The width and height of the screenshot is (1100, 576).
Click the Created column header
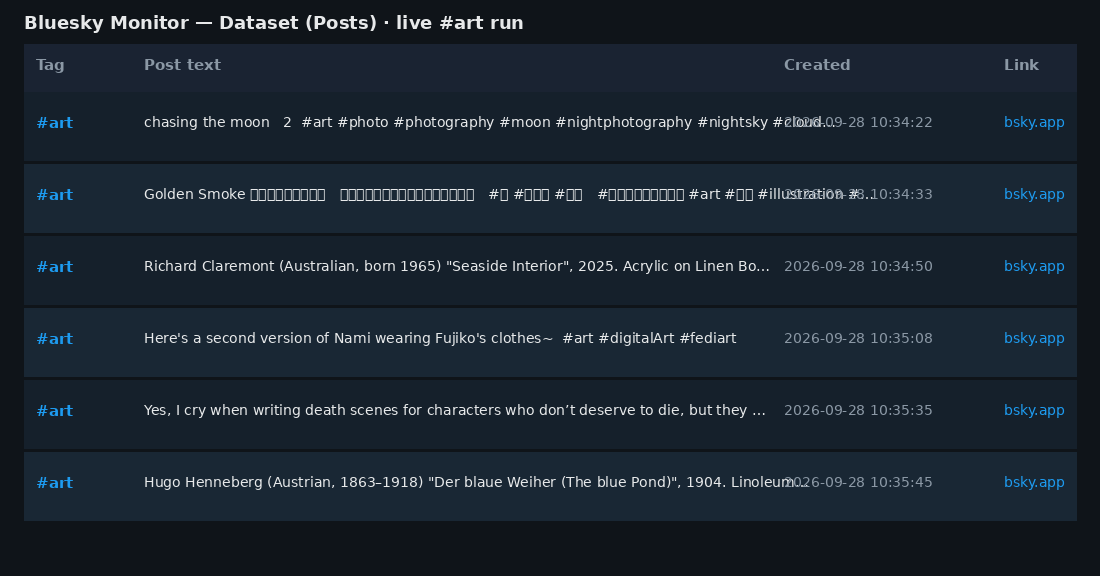pyautogui.click(x=817, y=65)
